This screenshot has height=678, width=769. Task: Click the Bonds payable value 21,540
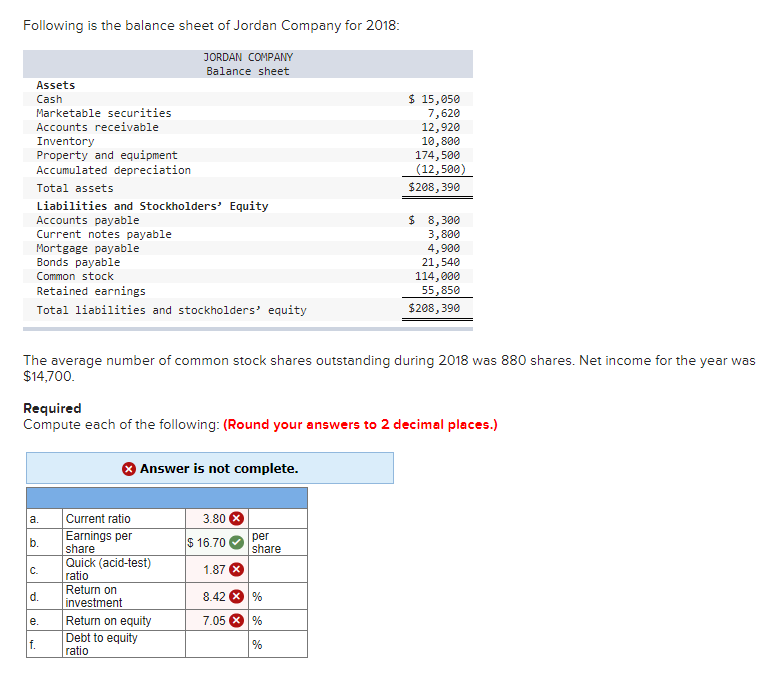[440, 262]
